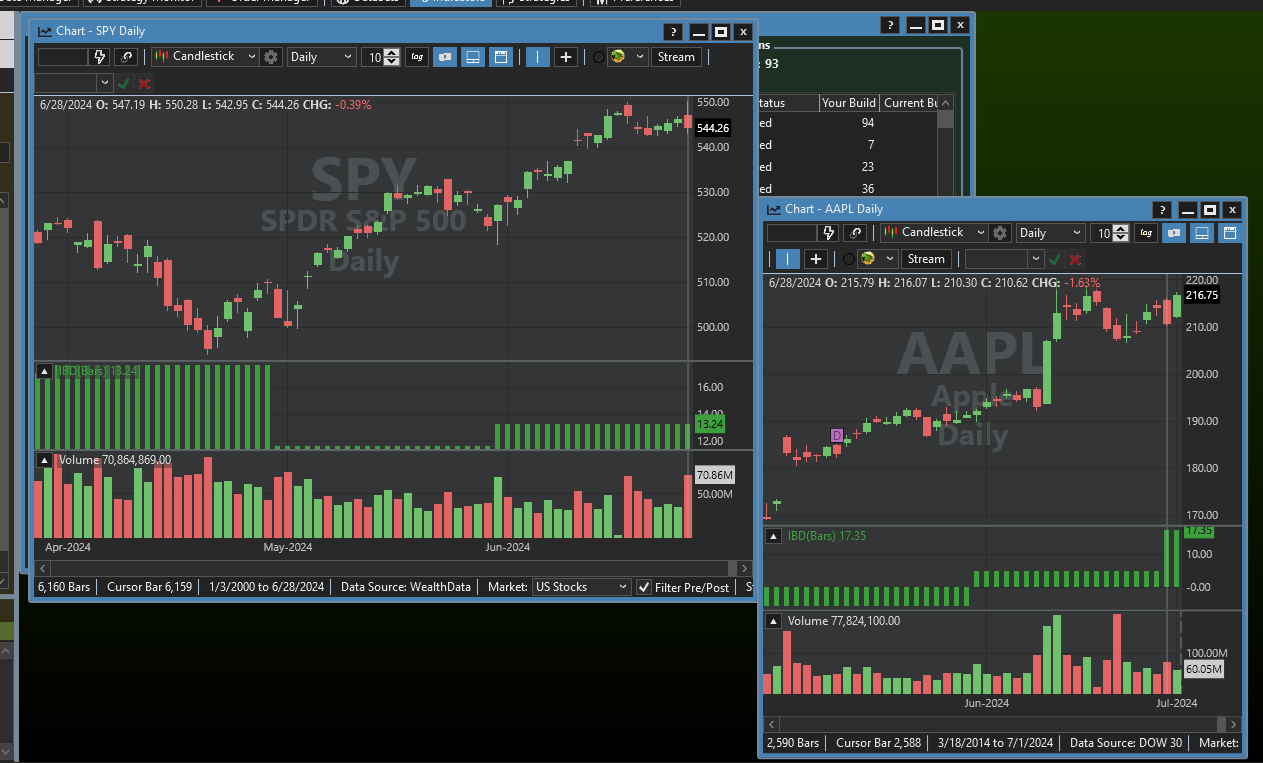Collapse the Volume pane on the SPY chart
Image resolution: width=1263 pixels, height=763 pixels.
44,459
